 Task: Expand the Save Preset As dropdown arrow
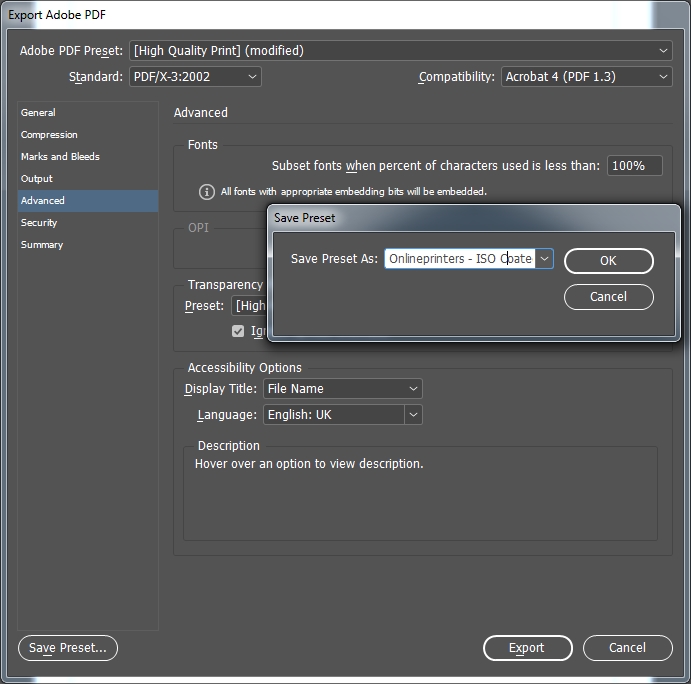pyautogui.click(x=544, y=259)
